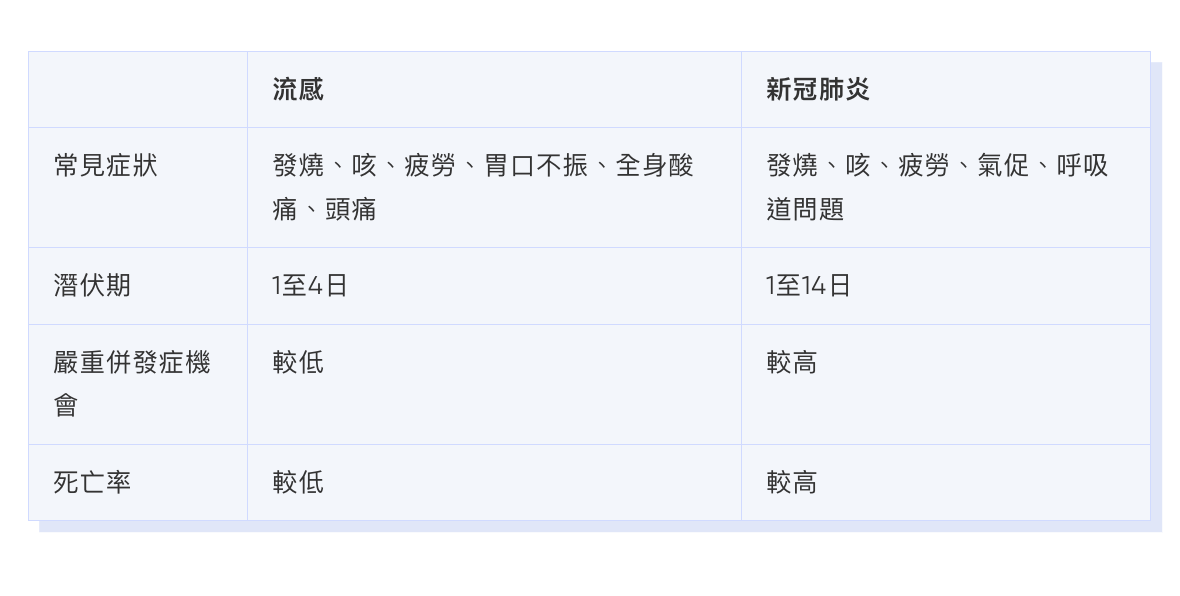
Task: Click the 流感 column header
Action: tap(298, 90)
